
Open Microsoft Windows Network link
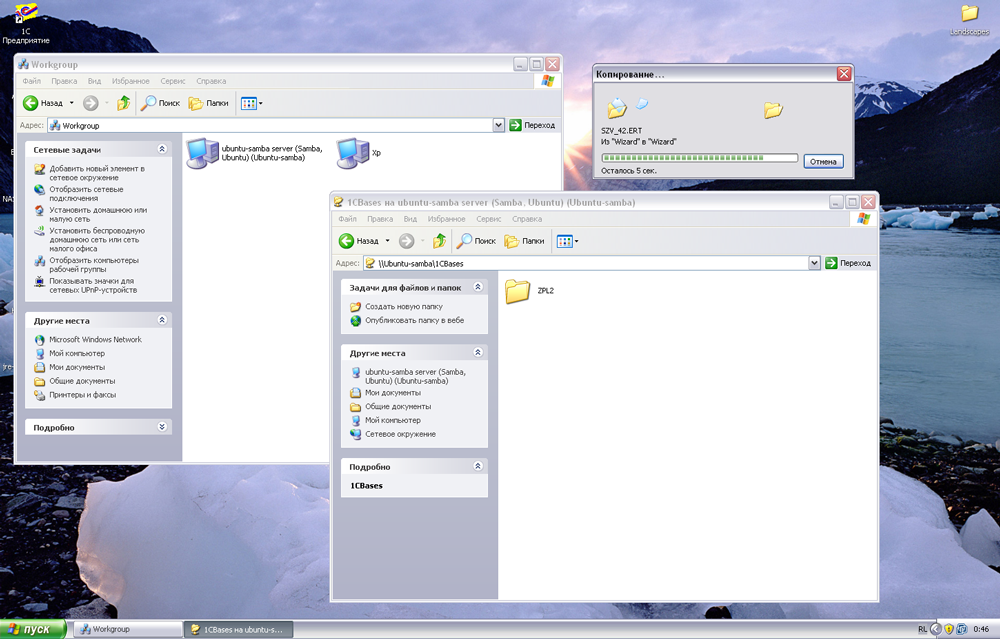95,339
